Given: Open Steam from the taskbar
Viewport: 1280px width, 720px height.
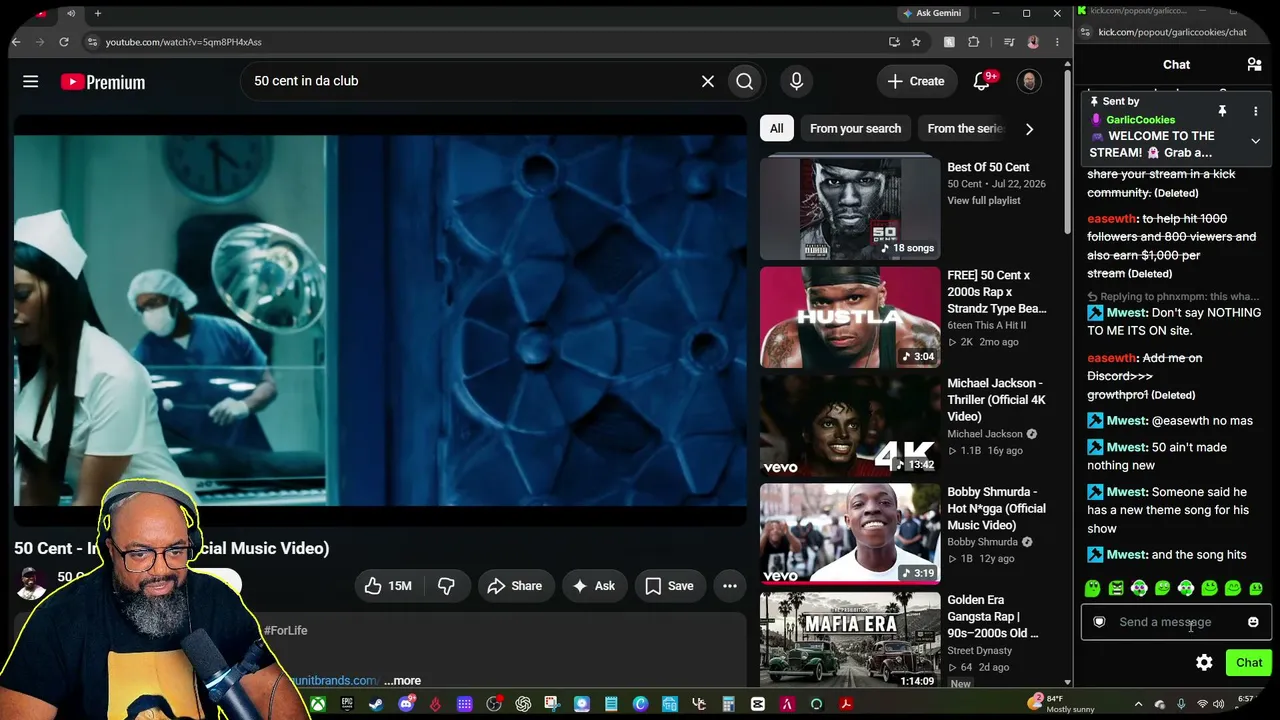Looking at the screenshot, I should [x=376, y=704].
